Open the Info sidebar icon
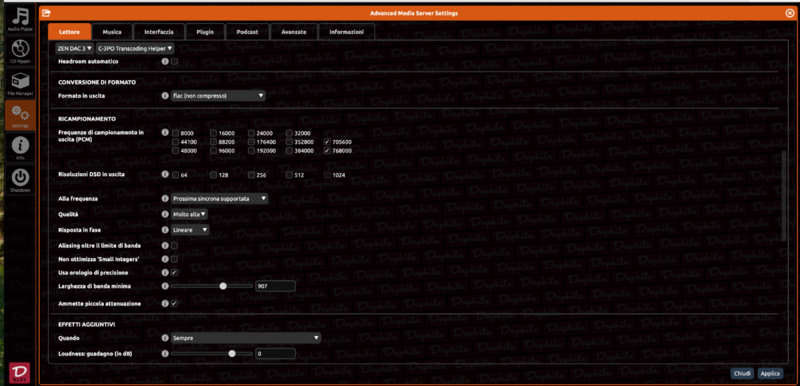The image size is (800, 386). tap(20, 148)
